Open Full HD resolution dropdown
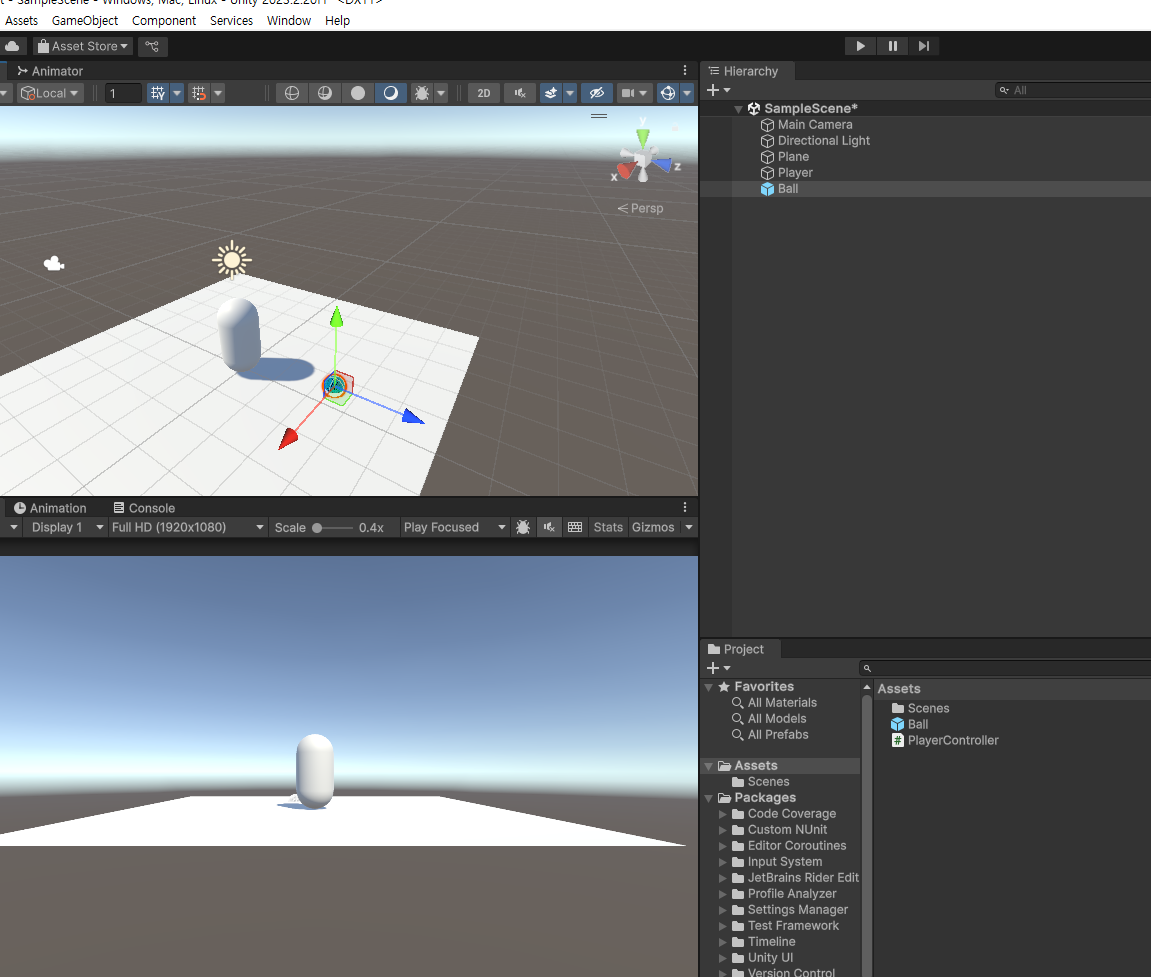The image size is (1151, 977). coord(187,527)
